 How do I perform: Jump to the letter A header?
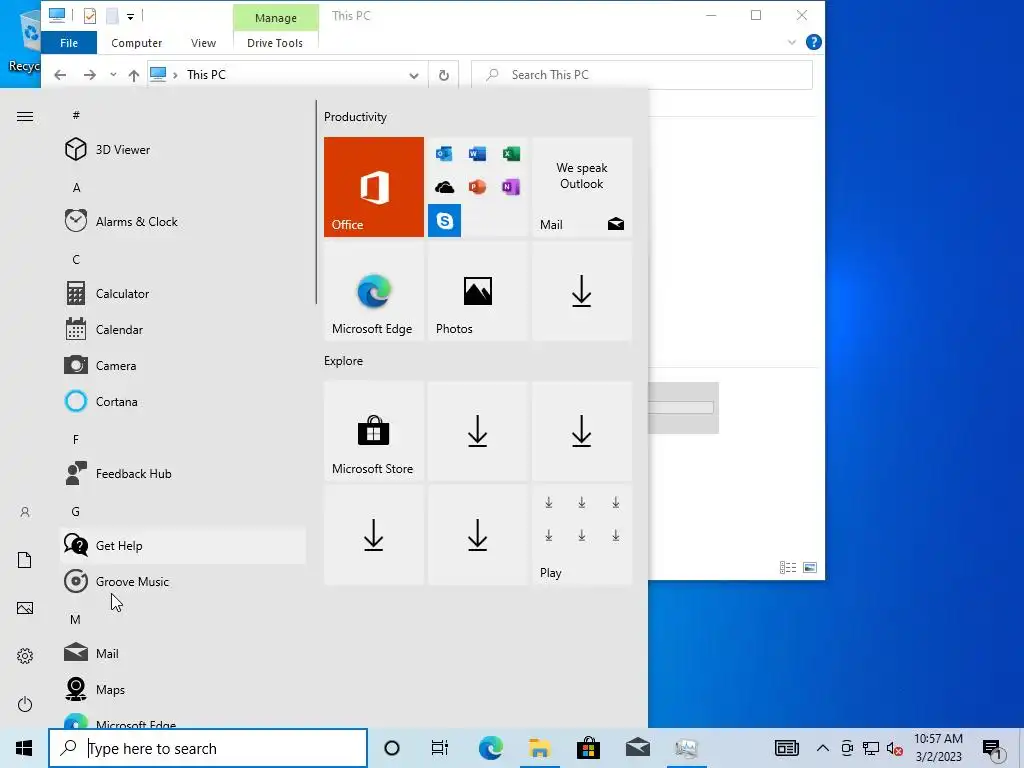[76, 187]
